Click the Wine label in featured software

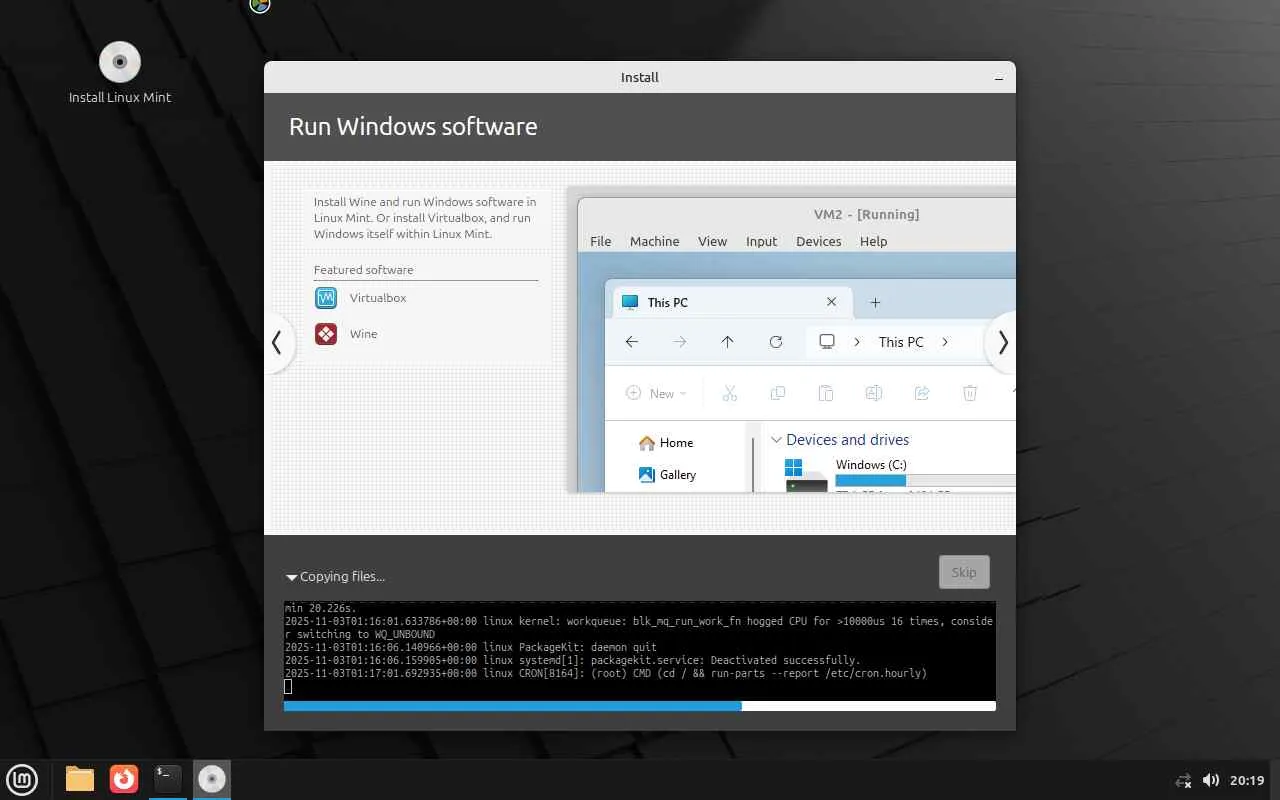[x=363, y=334]
